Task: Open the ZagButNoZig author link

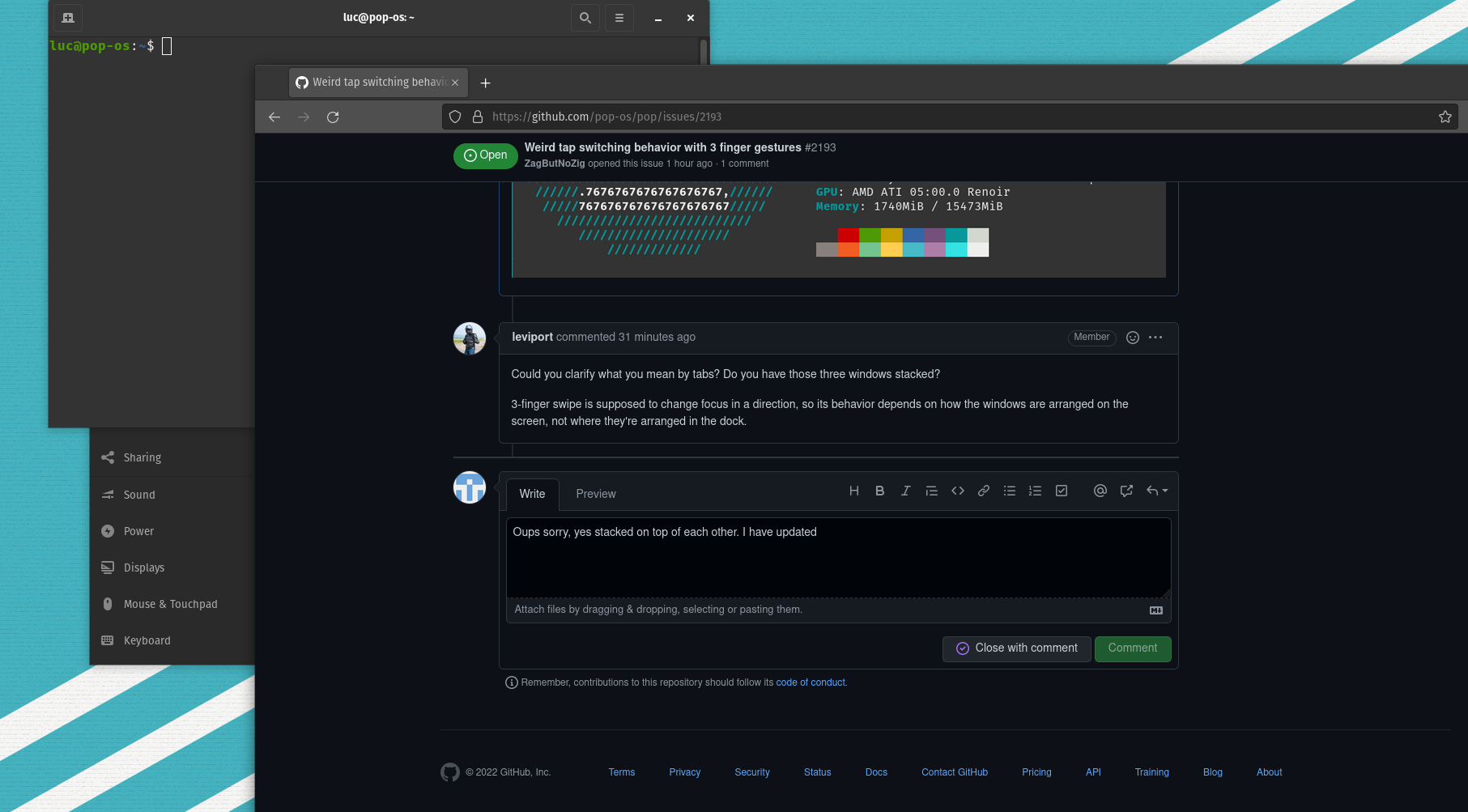Action: tap(555, 164)
